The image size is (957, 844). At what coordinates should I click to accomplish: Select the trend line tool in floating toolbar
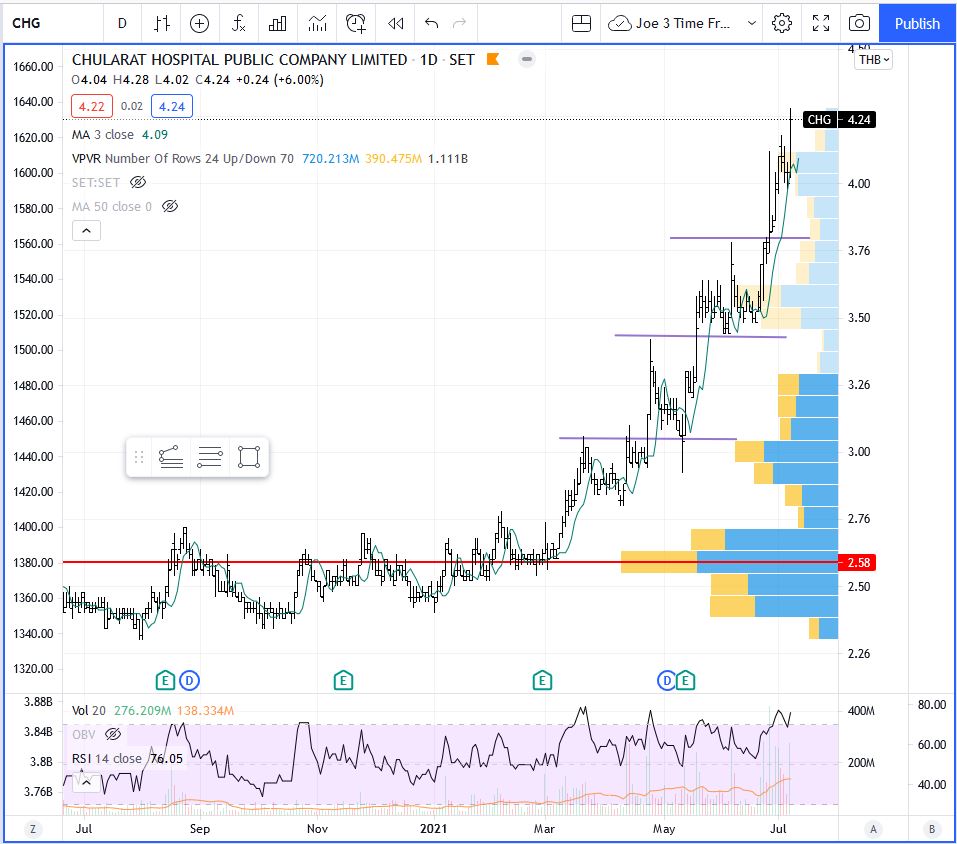171,456
